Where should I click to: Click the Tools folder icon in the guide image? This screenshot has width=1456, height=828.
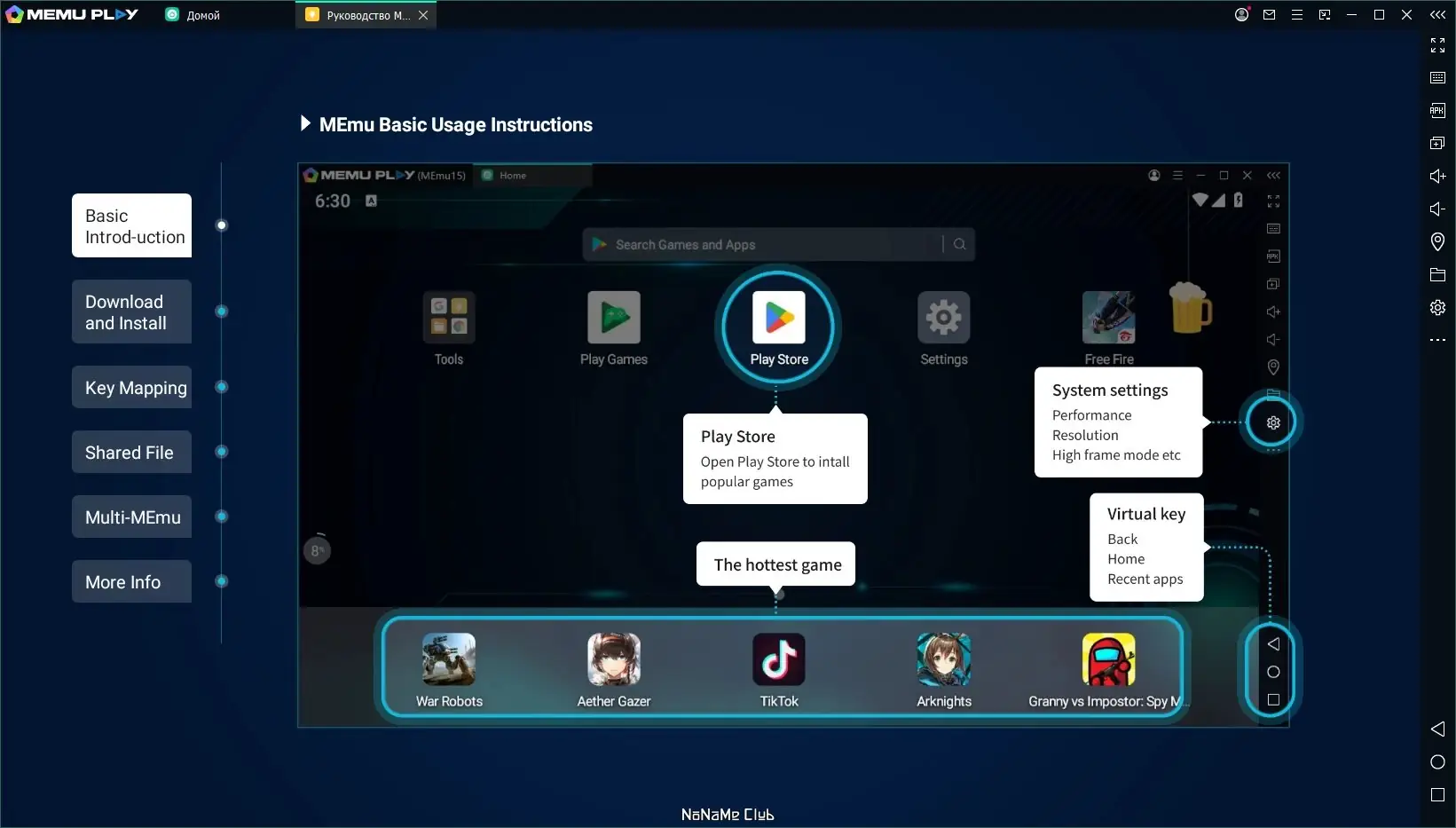[x=449, y=317]
